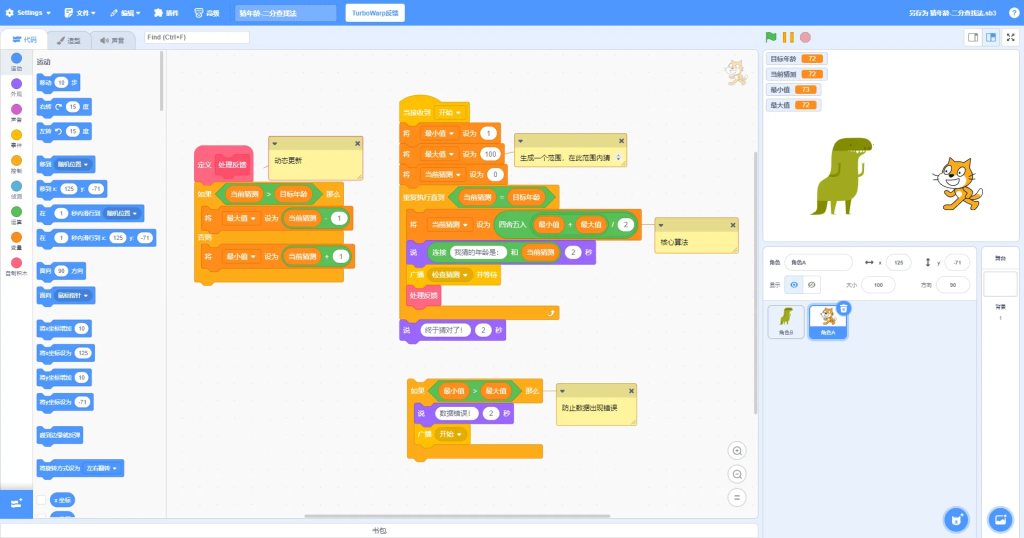
Task: Collapse the 核心算法 comment triangle
Action: (661, 225)
